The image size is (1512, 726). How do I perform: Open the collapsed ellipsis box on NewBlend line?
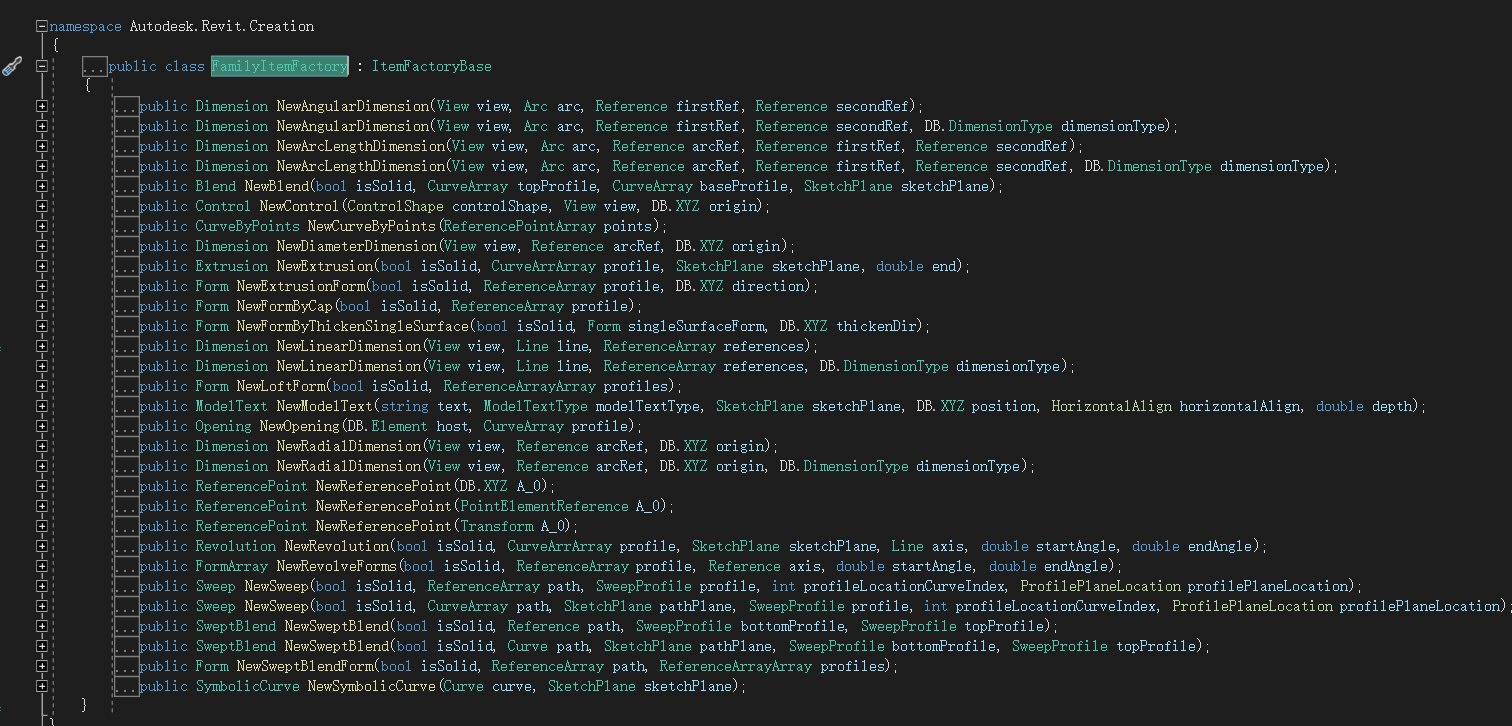pos(126,187)
